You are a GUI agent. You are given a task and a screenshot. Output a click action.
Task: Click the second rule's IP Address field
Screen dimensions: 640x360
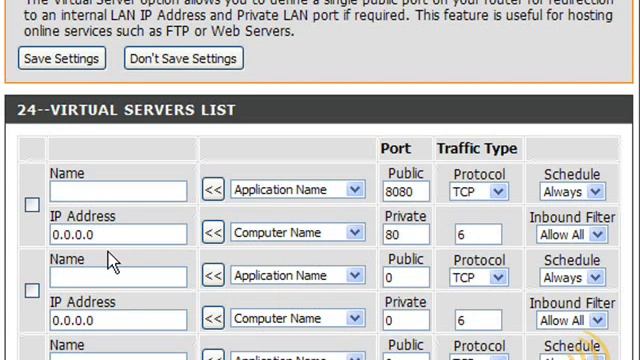pos(118,320)
